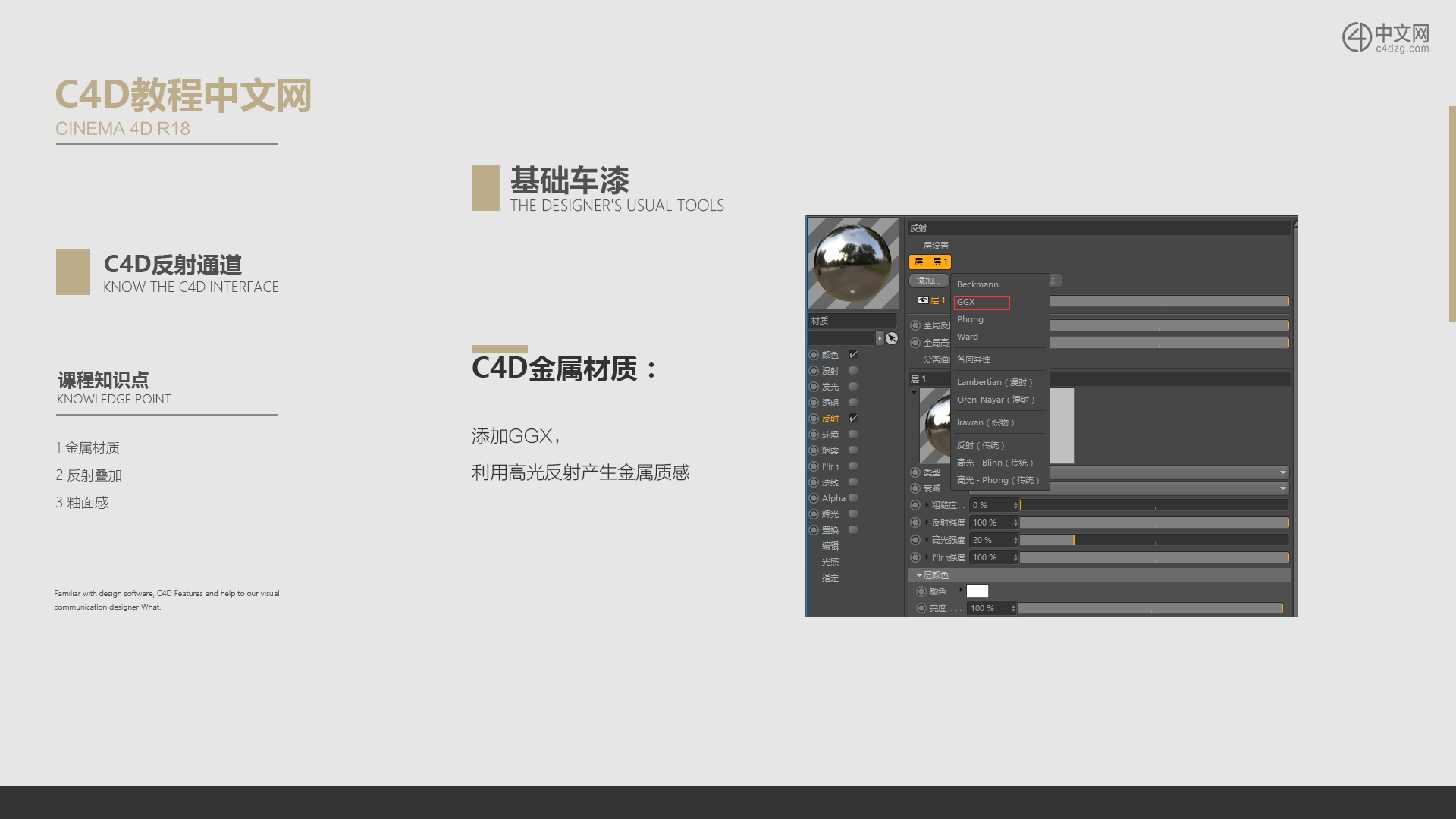1456x819 pixels.
Task: Click the material preview sphere thumbnail
Action: (x=853, y=263)
